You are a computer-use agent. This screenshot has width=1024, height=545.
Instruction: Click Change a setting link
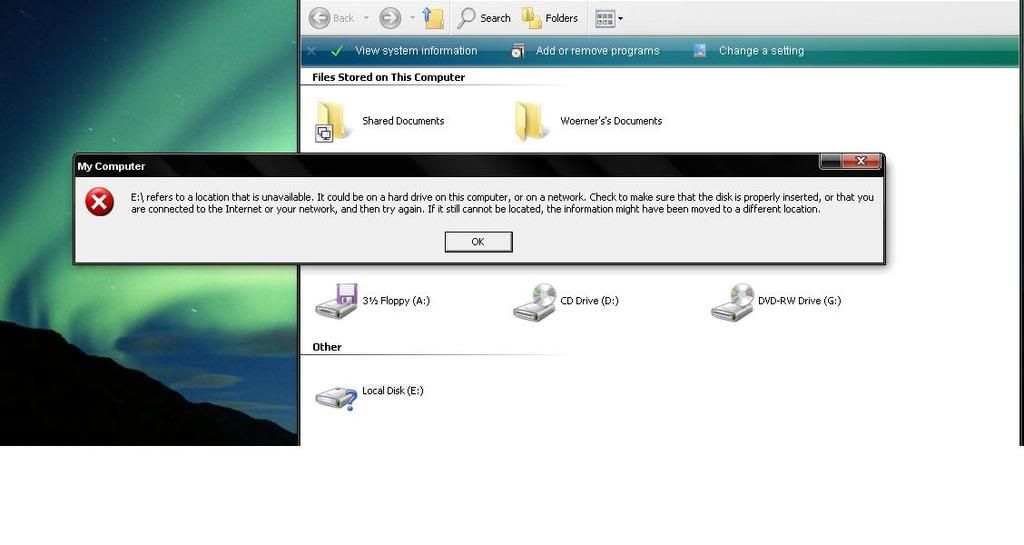pos(760,51)
